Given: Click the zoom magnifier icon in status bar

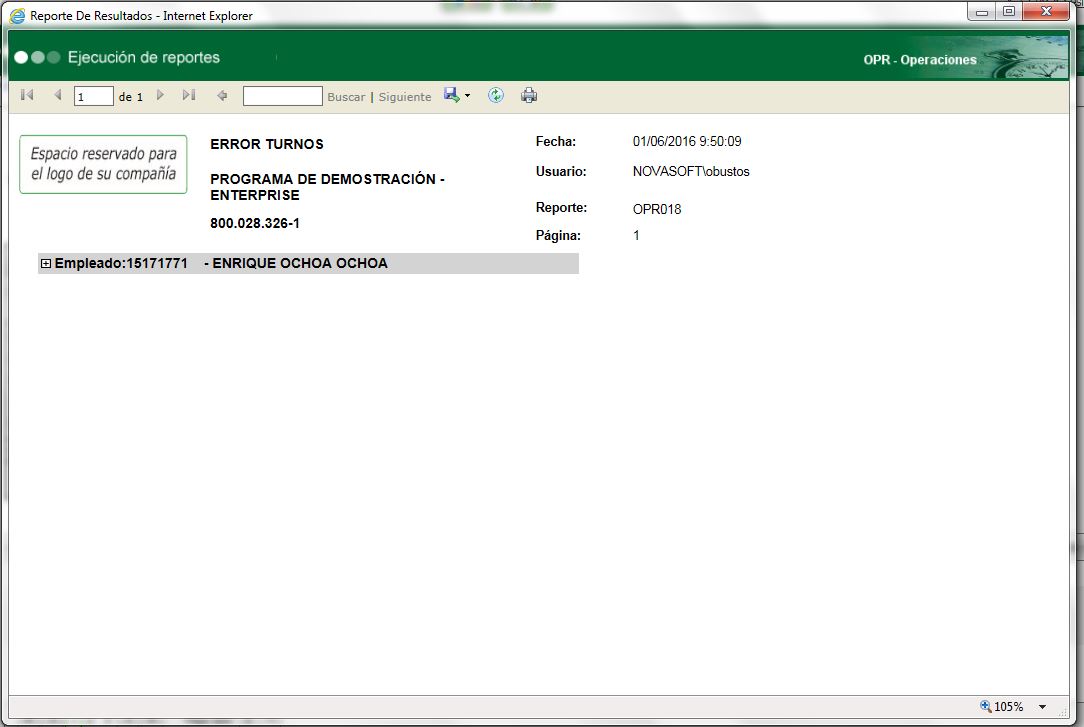Looking at the screenshot, I should click(x=986, y=706).
